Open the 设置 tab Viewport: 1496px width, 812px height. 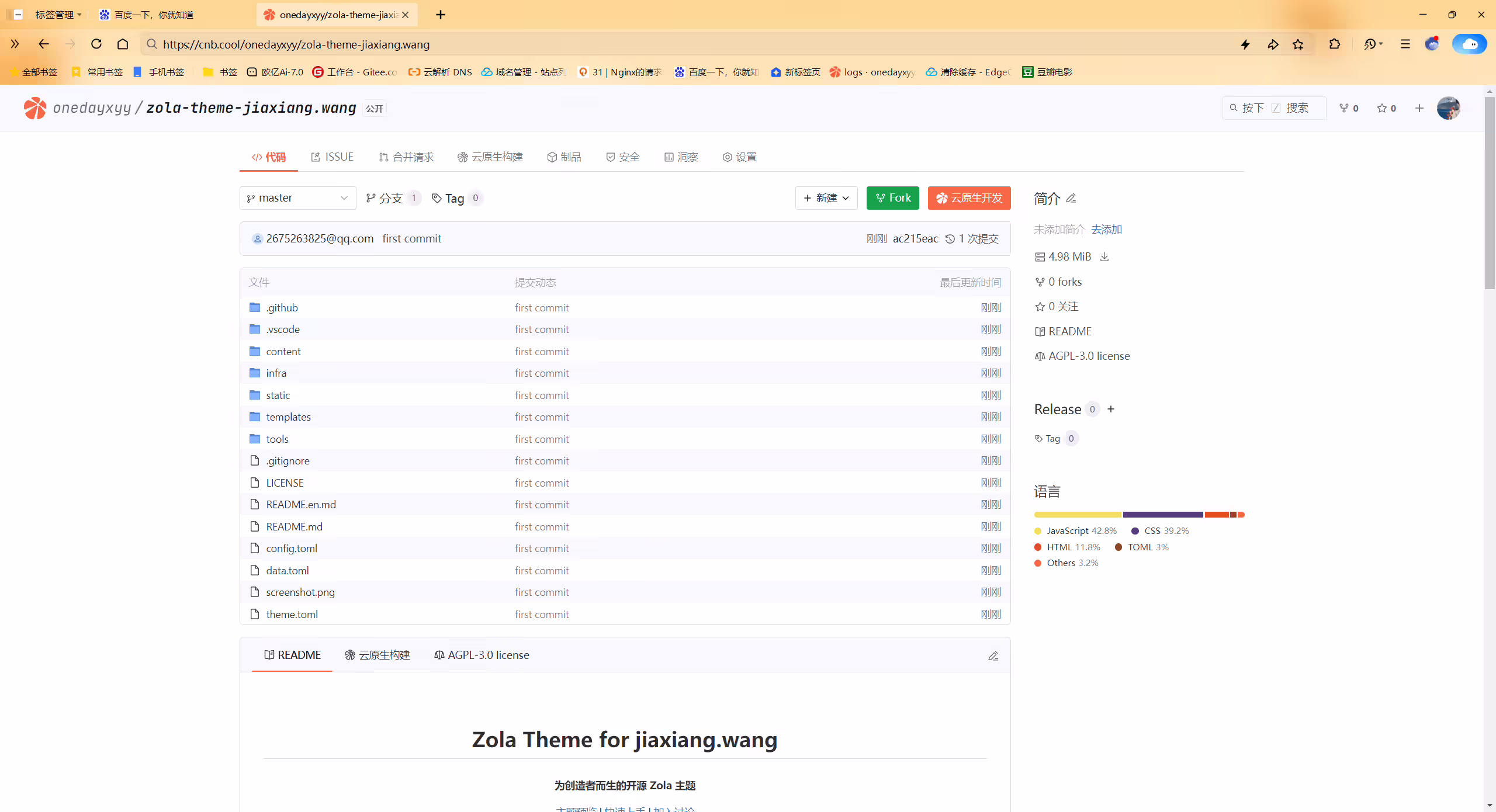(740, 157)
